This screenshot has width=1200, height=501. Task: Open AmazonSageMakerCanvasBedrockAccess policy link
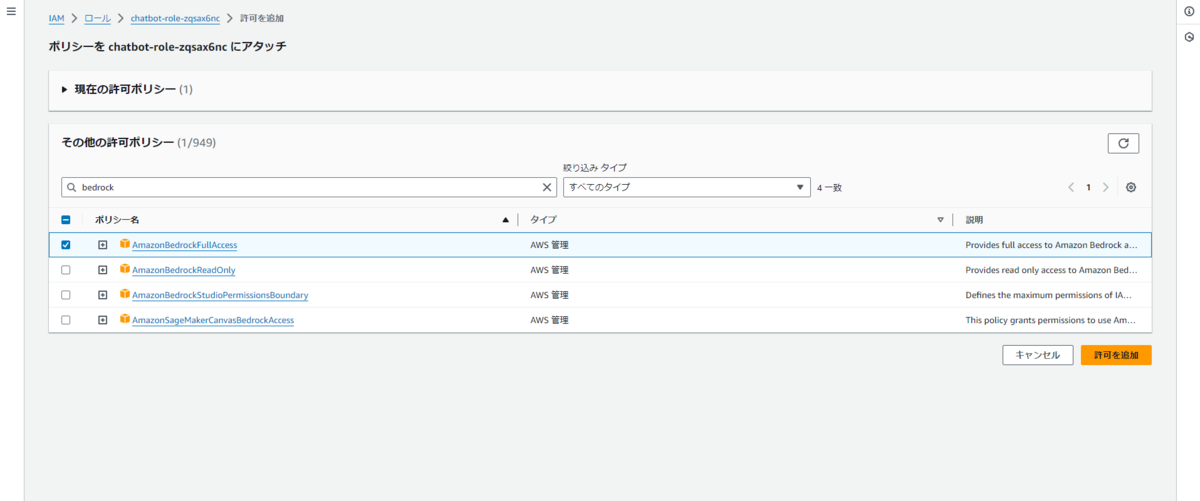coord(213,320)
